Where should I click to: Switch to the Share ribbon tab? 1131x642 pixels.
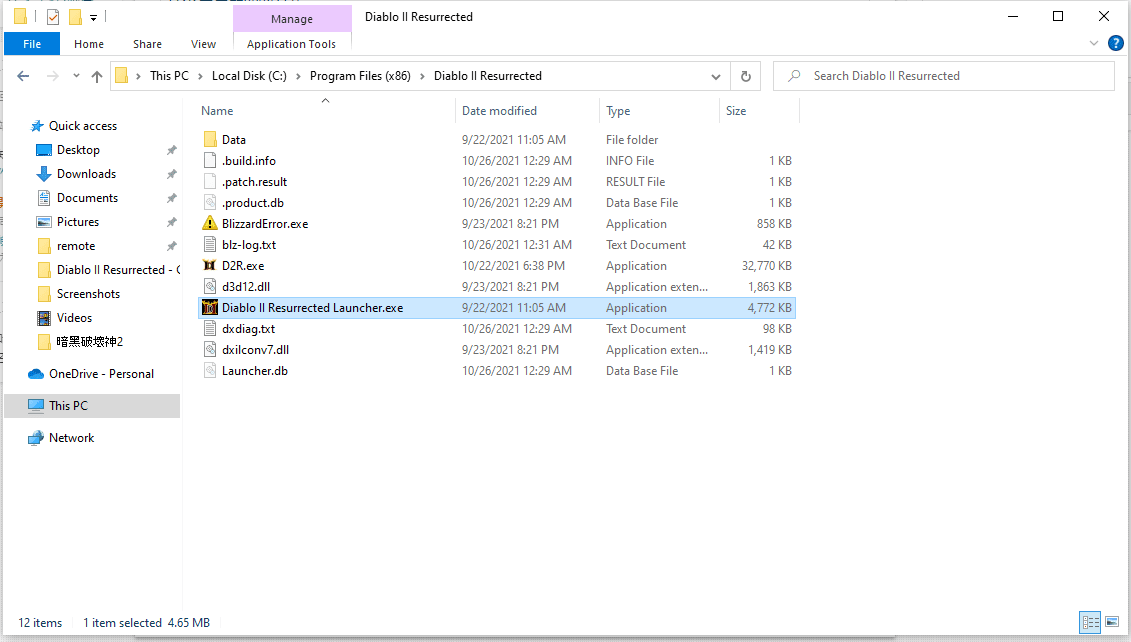click(x=147, y=44)
